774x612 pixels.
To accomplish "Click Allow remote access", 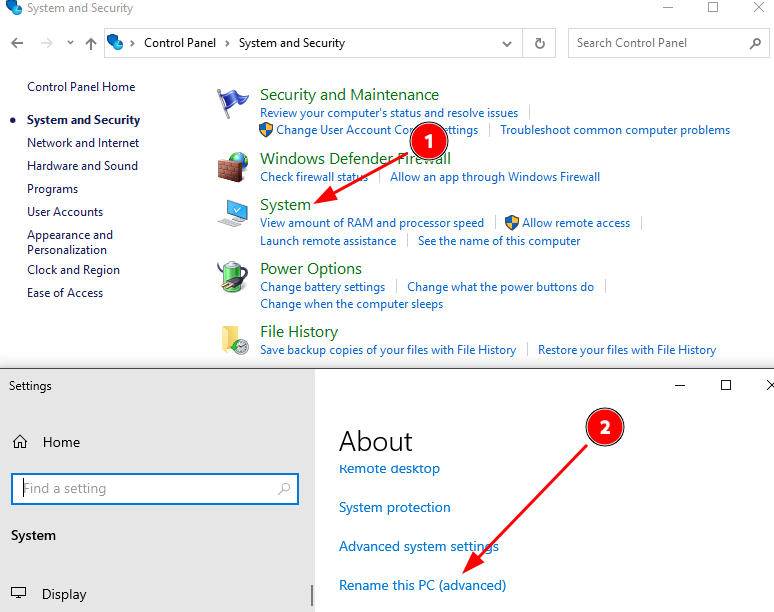I will point(576,223).
